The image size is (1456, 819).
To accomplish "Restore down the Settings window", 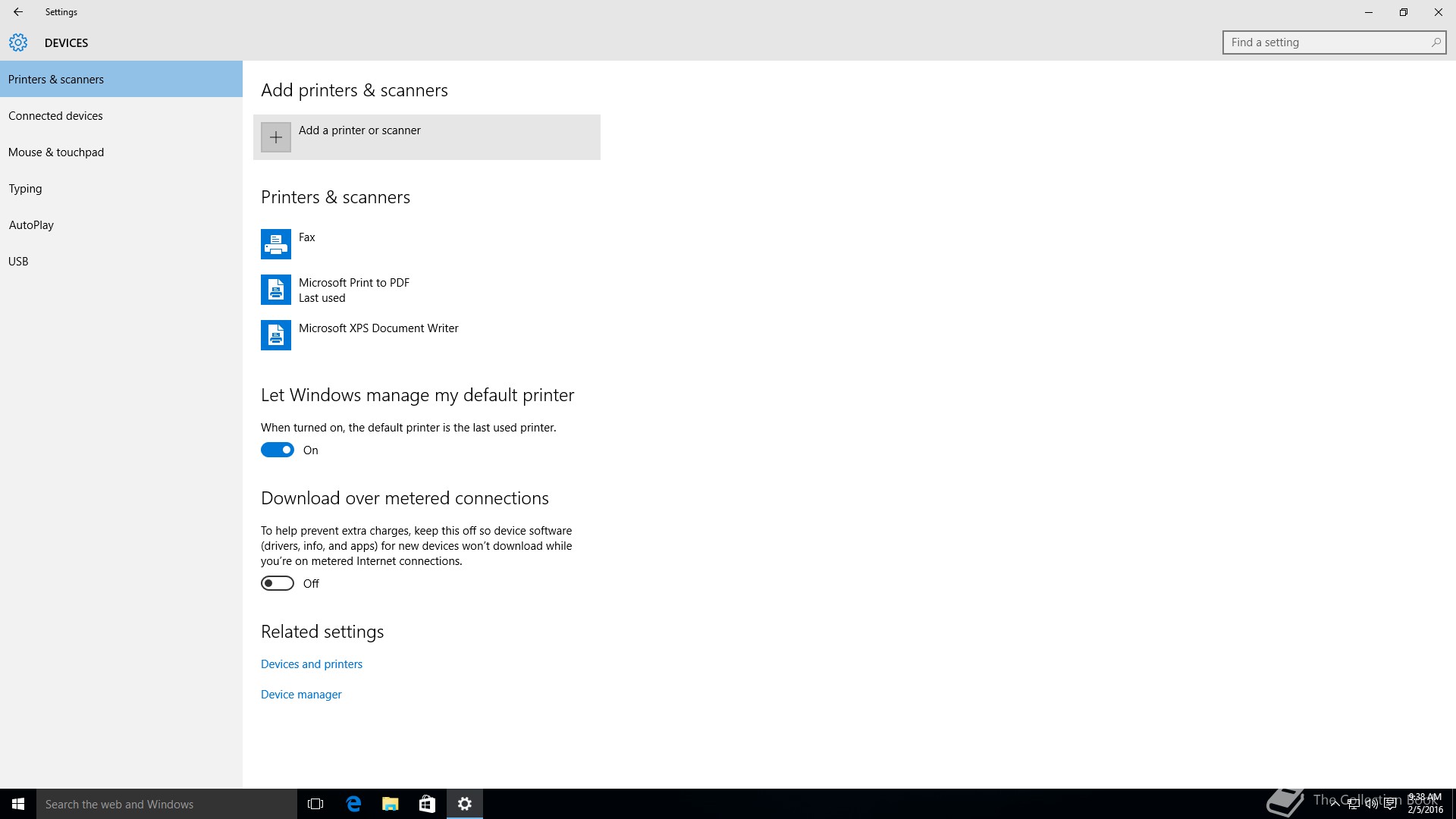I will [x=1404, y=12].
